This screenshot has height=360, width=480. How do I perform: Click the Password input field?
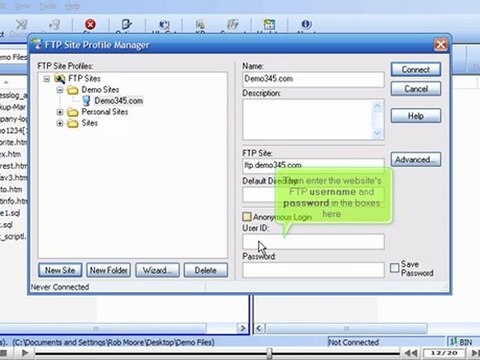313,270
